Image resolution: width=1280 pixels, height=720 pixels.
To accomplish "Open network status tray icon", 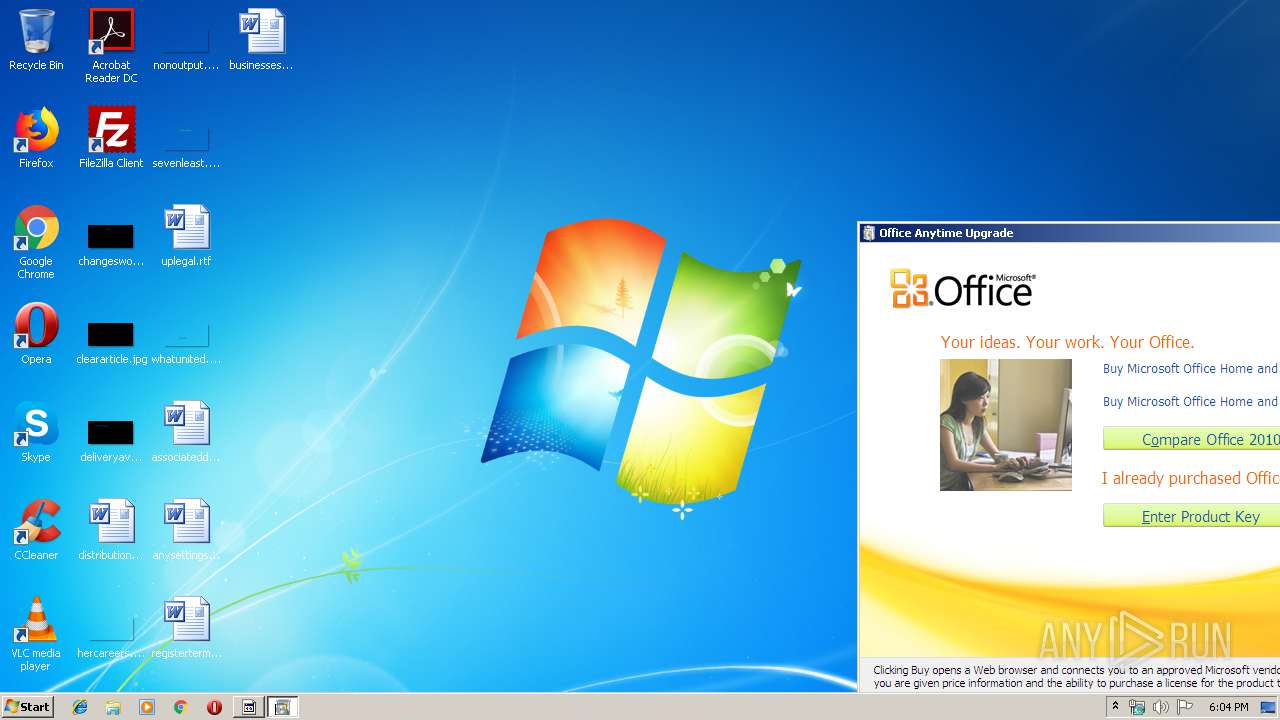I will pyautogui.click(x=1137, y=707).
